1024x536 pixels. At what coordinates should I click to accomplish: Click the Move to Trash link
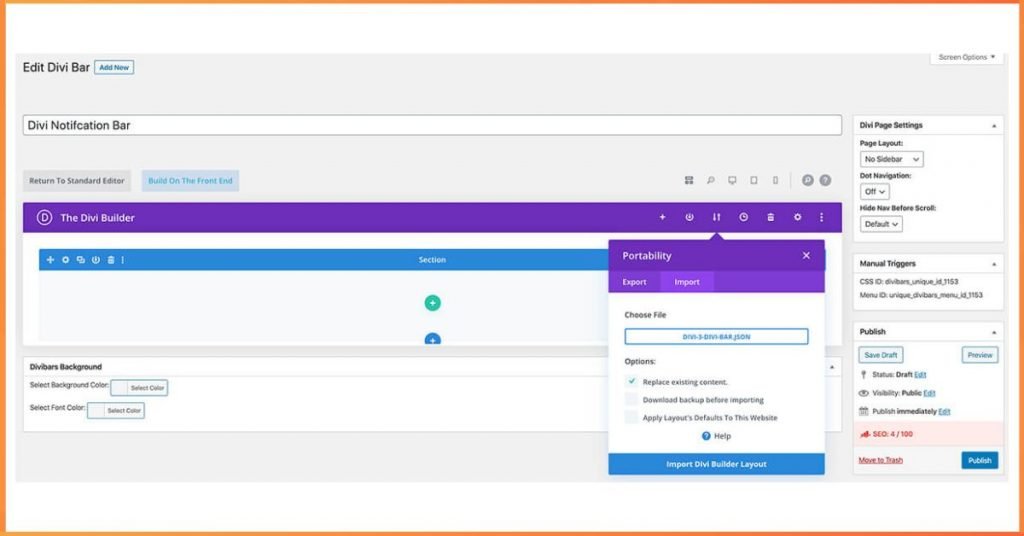click(x=880, y=460)
